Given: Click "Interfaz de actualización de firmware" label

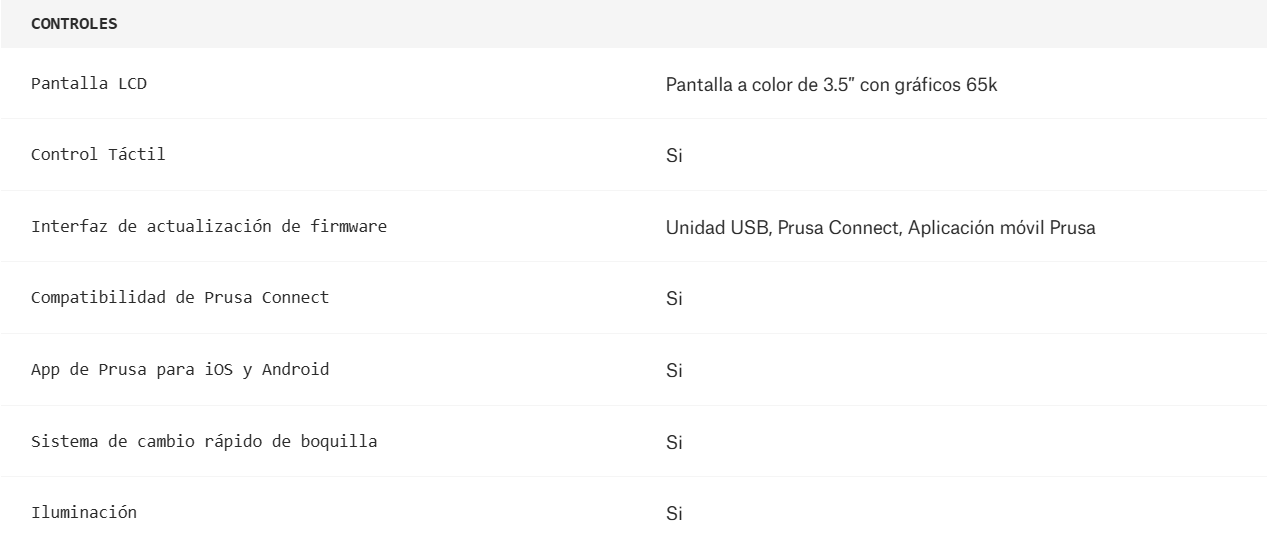Looking at the screenshot, I should 209,226.
